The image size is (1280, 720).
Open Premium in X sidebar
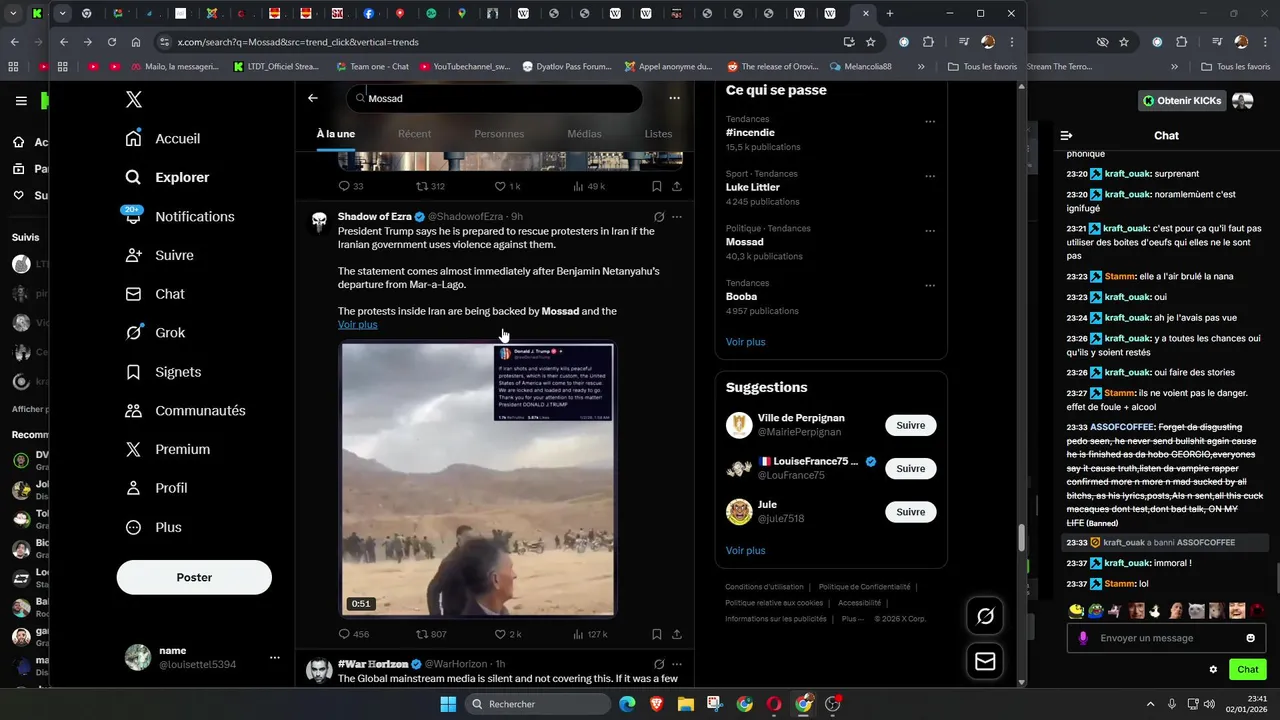pyautogui.click(x=166, y=450)
